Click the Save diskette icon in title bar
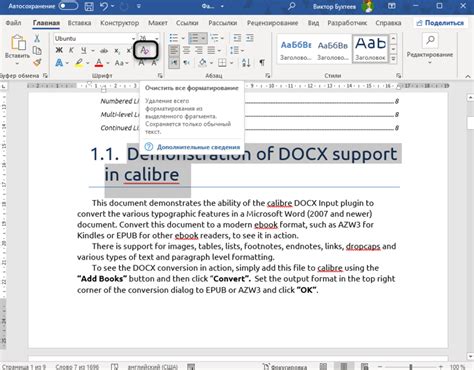This screenshot has width=474, height=370. coord(89,6)
